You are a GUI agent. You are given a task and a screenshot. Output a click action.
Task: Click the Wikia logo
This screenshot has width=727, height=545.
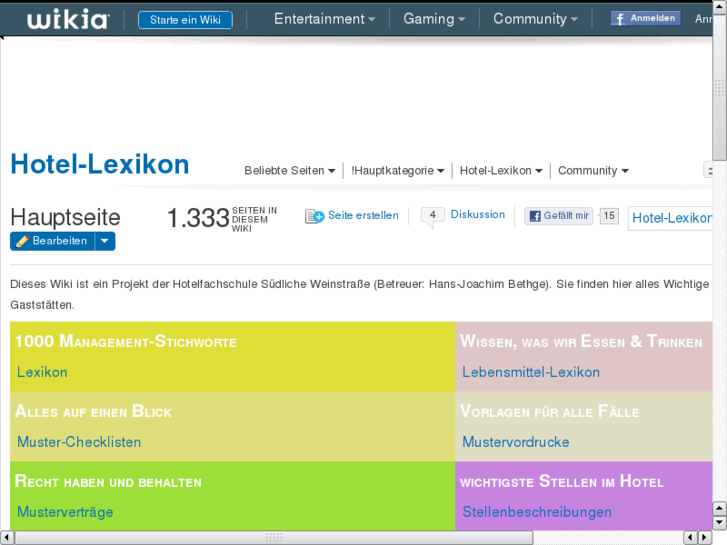(x=68, y=19)
